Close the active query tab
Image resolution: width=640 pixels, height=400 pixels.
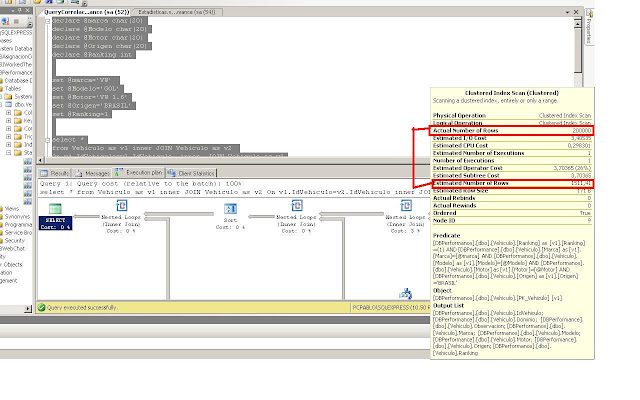(576, 12)
